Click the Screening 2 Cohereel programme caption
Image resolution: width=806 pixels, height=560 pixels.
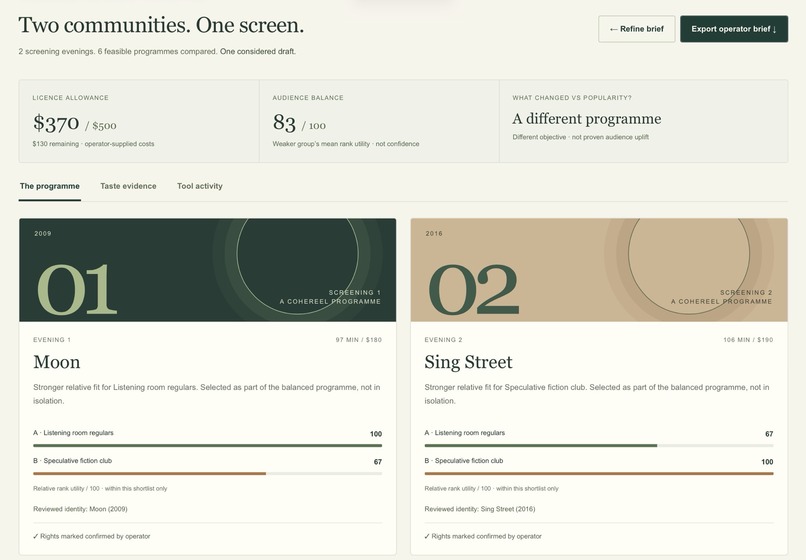(x=721, y=297)
